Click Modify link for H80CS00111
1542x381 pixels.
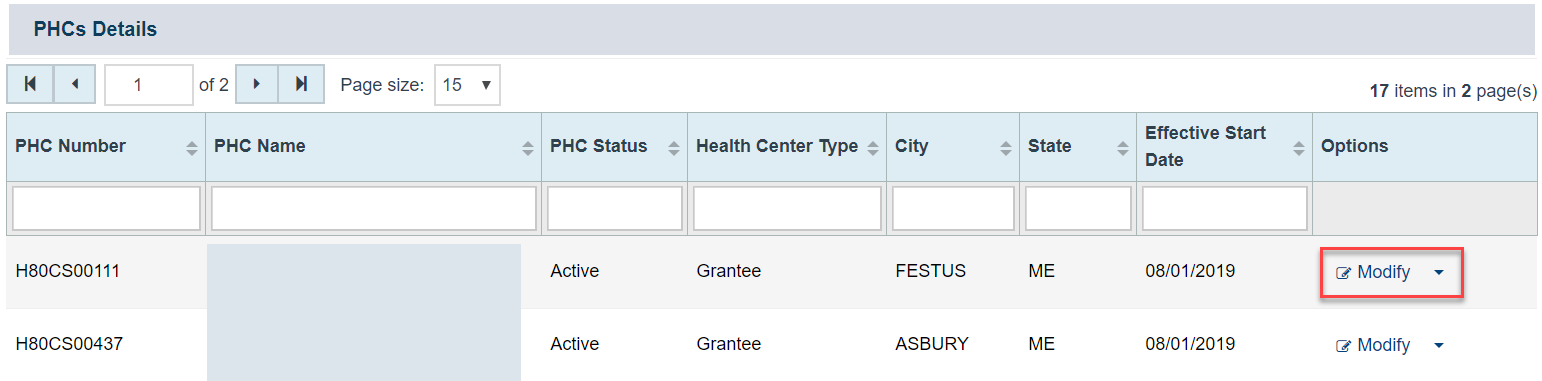coord(1373,272)
